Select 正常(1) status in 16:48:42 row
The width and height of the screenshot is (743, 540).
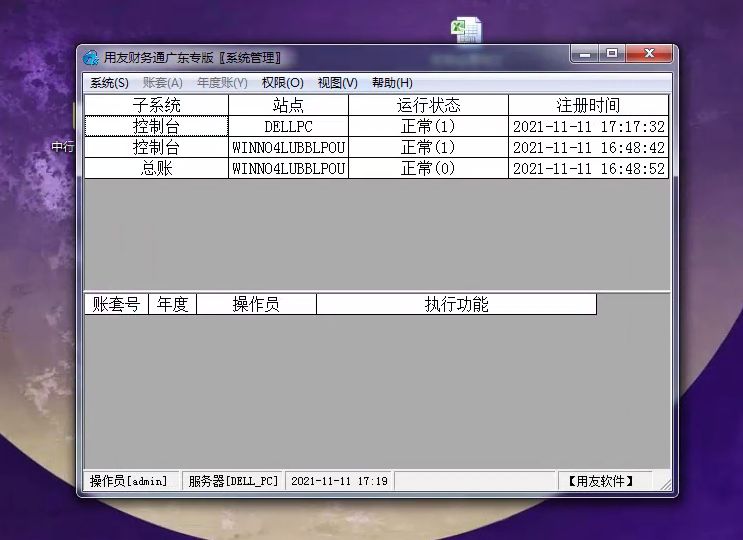428,147
